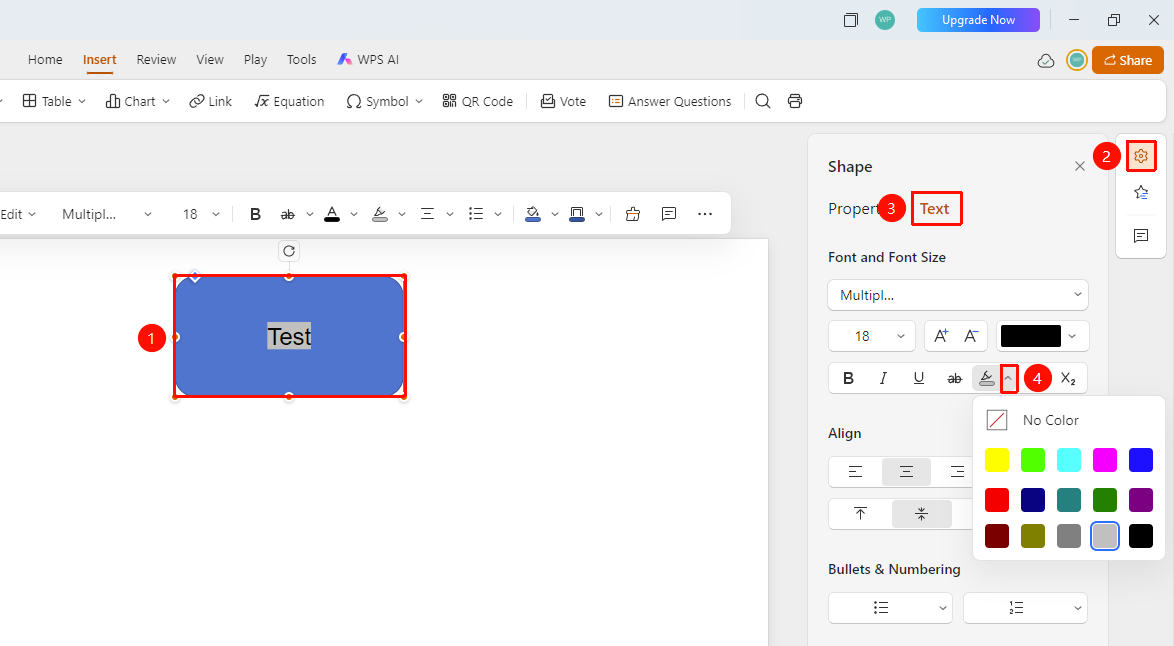Click the Upgrade Now button
This screenshot has width=1174, height=646.
[x=978, y=20]
